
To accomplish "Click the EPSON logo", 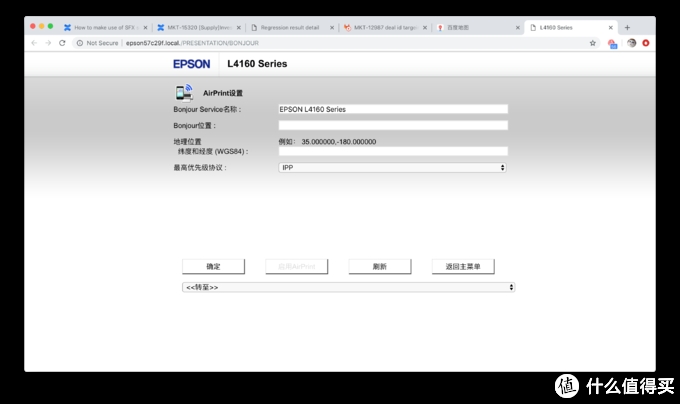I will click(191, 64).
